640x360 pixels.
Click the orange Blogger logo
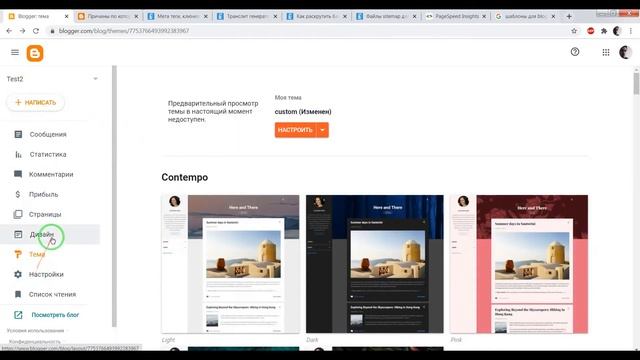tap(35, 53)
